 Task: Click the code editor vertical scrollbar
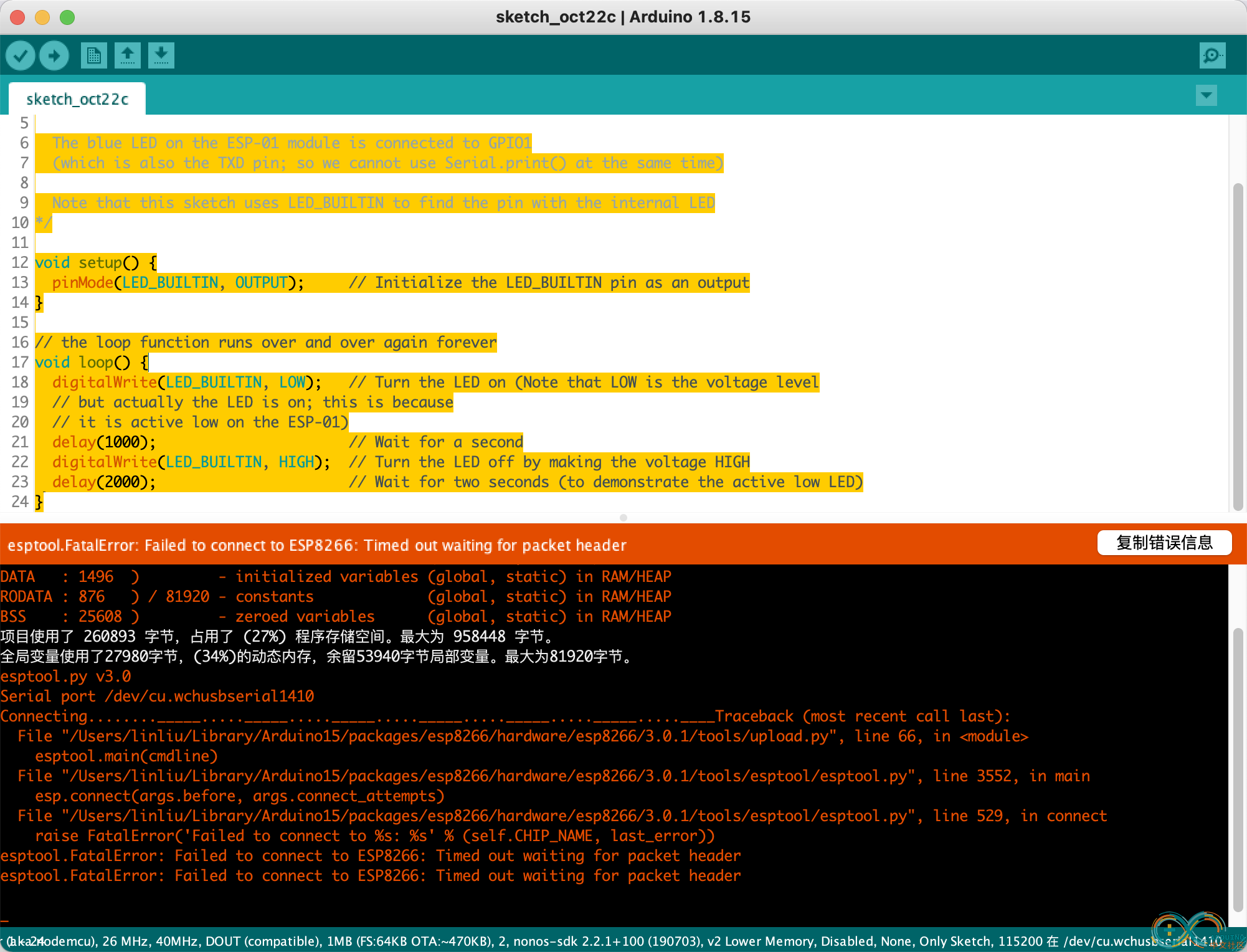1238,346
